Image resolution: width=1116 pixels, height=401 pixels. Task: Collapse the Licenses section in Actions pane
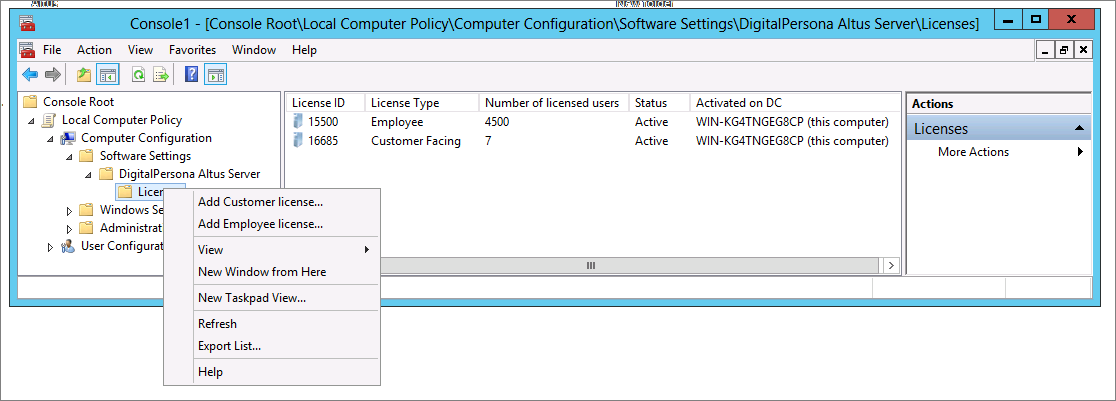(x=1080, y=129)
